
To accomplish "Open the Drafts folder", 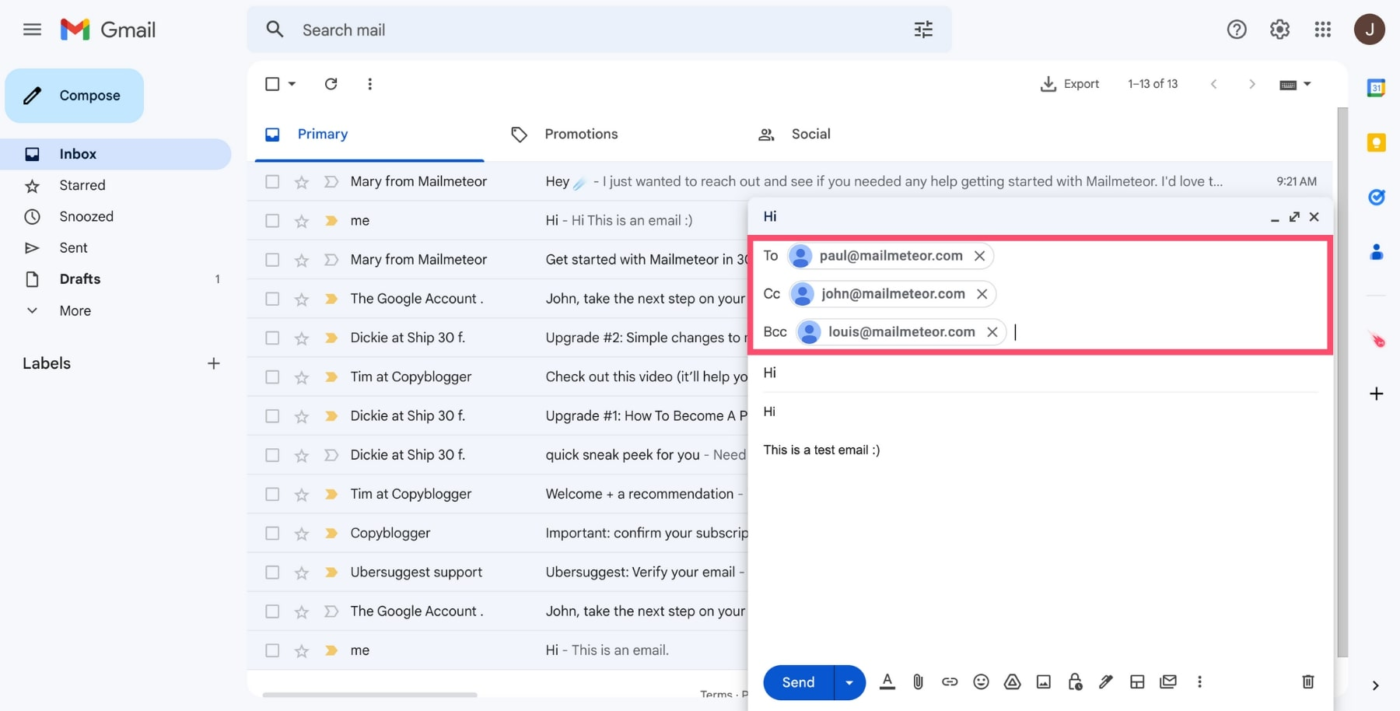I will pyautogui.click(x=80, y=279).
